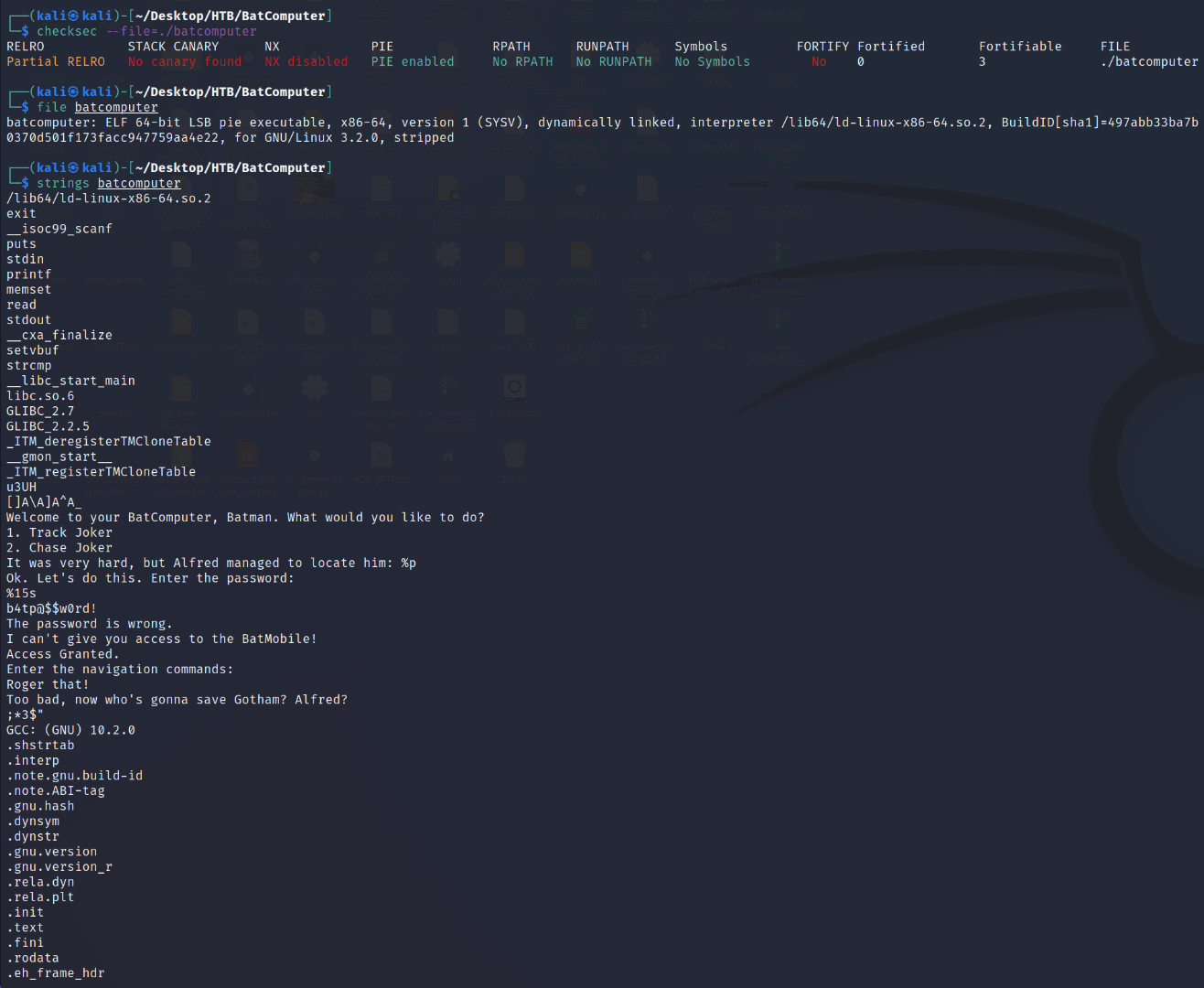Click the '2. Chase Joker' output line
1204x988 pixels.
[x=59, y=548]
